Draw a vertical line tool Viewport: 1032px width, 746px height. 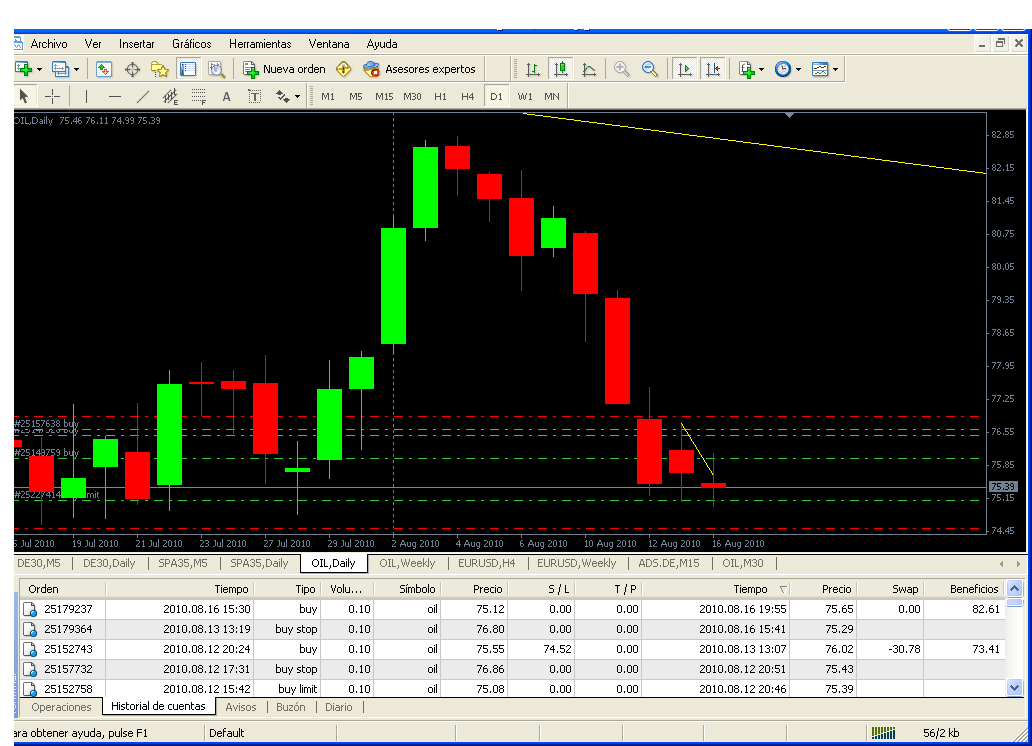coord(87,96)
